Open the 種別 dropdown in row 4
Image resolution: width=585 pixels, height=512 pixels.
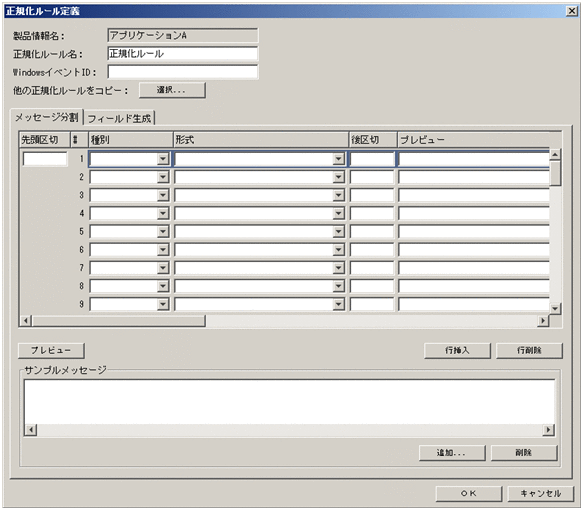pos(163,213)
